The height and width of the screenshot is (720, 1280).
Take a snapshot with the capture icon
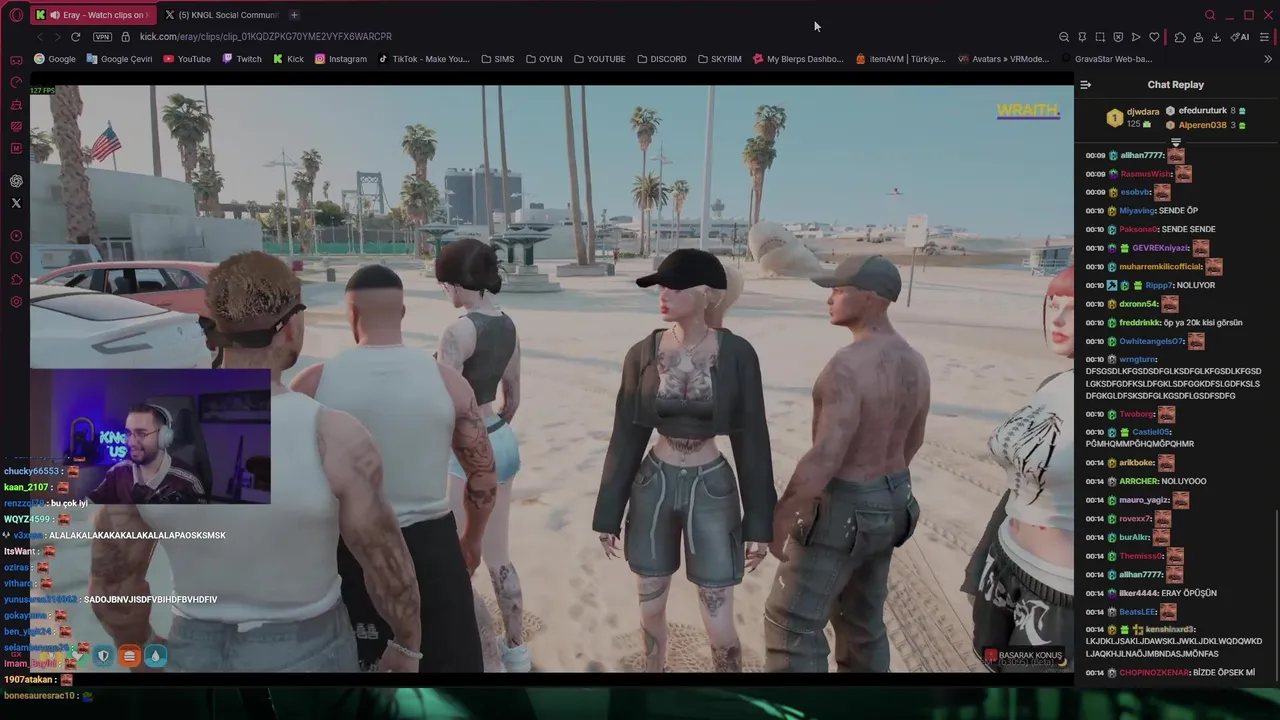point(1100,37)
